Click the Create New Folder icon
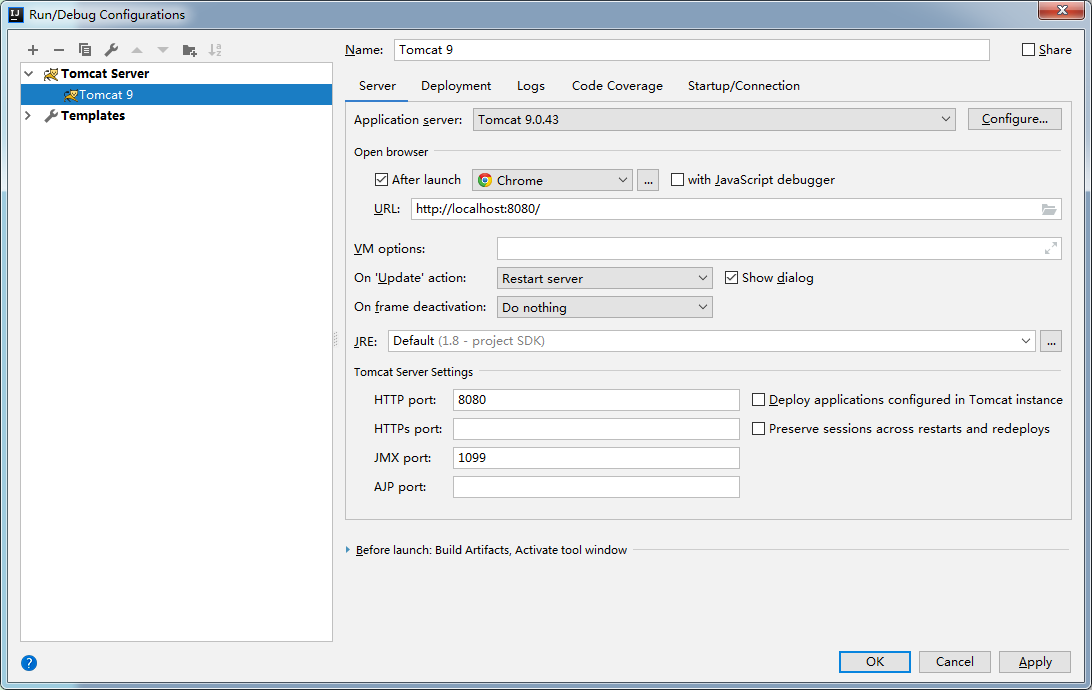1092x690 pixels. [189, 50]
